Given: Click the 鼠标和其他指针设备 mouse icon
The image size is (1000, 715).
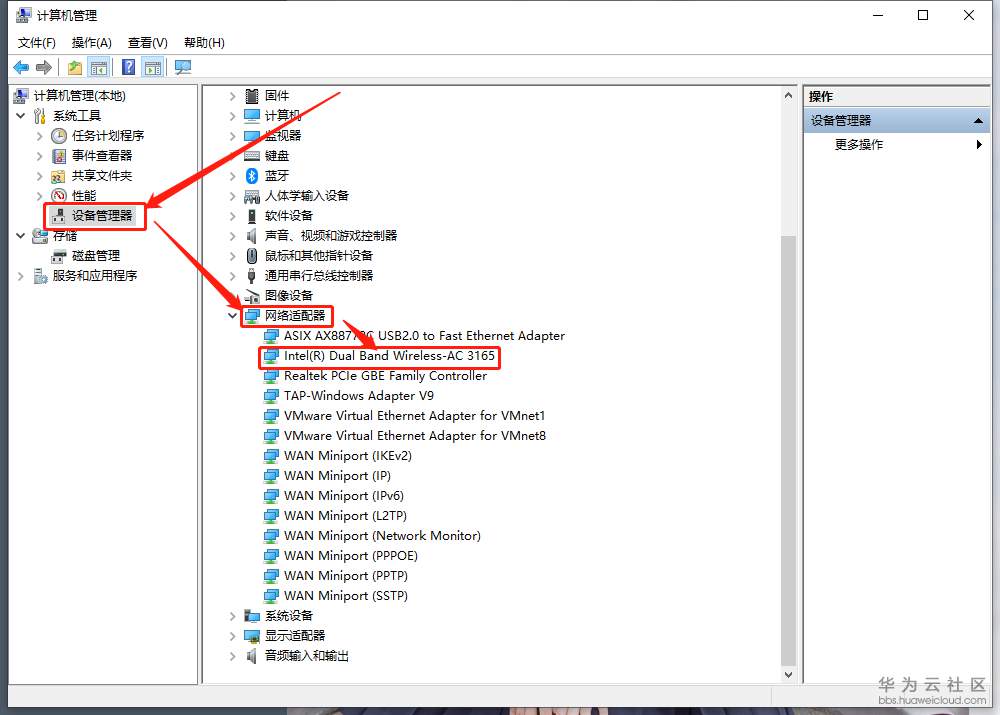Looking at the screenshot, I should click(x=252, y=256).
